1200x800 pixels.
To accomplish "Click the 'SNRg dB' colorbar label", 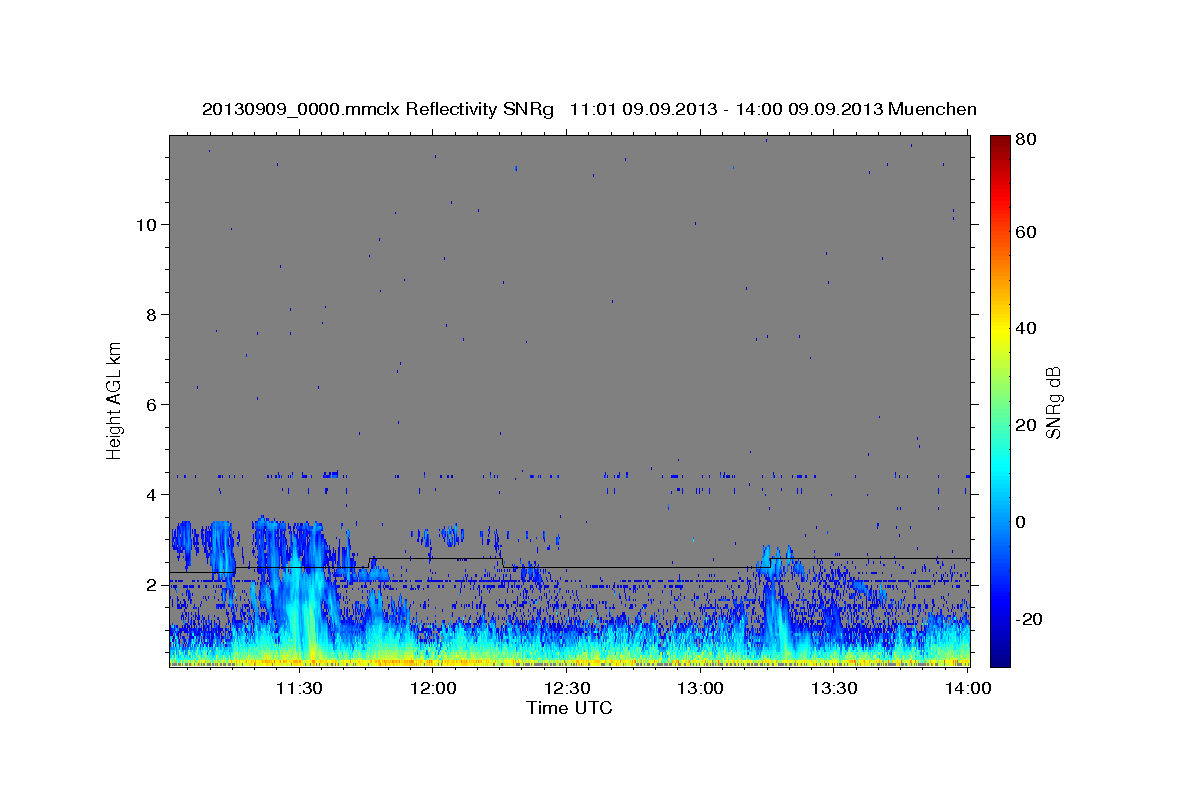I will 1053,402.
